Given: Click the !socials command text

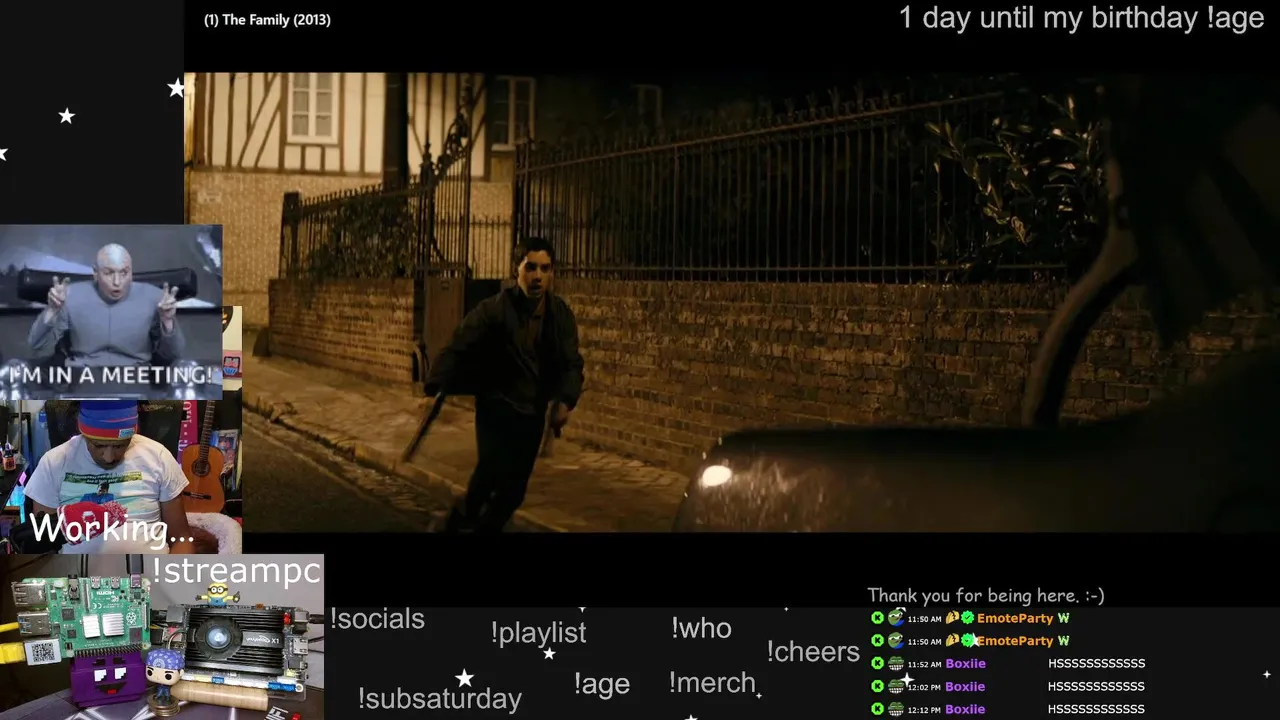Looking at the screenshot, I should [377, 619].
